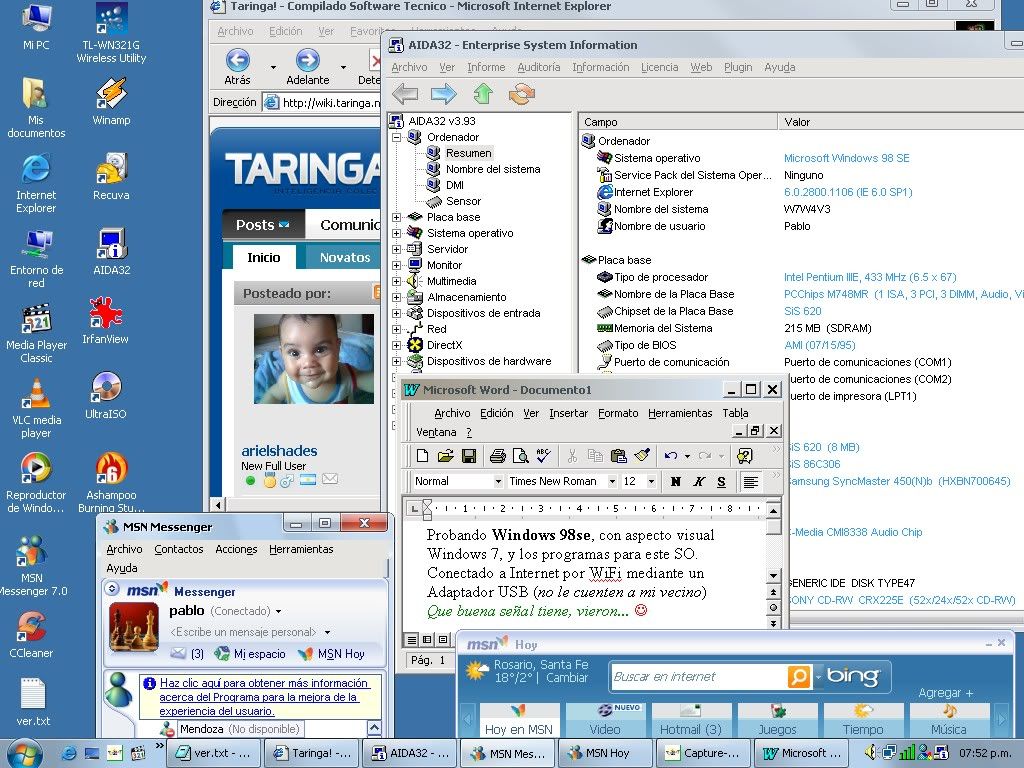
Task: Click the Windows Start orb
Action: [x=24, y=753]
